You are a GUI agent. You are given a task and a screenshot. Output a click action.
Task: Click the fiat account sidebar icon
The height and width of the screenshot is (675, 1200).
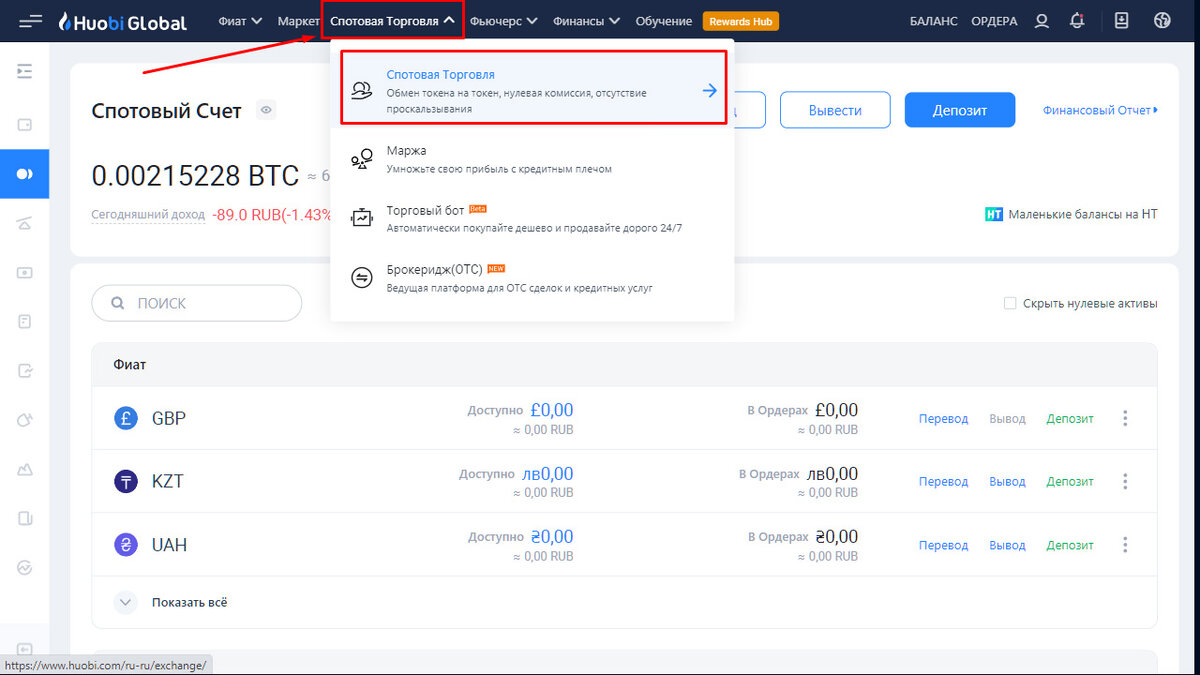click(x=25, y=272)
